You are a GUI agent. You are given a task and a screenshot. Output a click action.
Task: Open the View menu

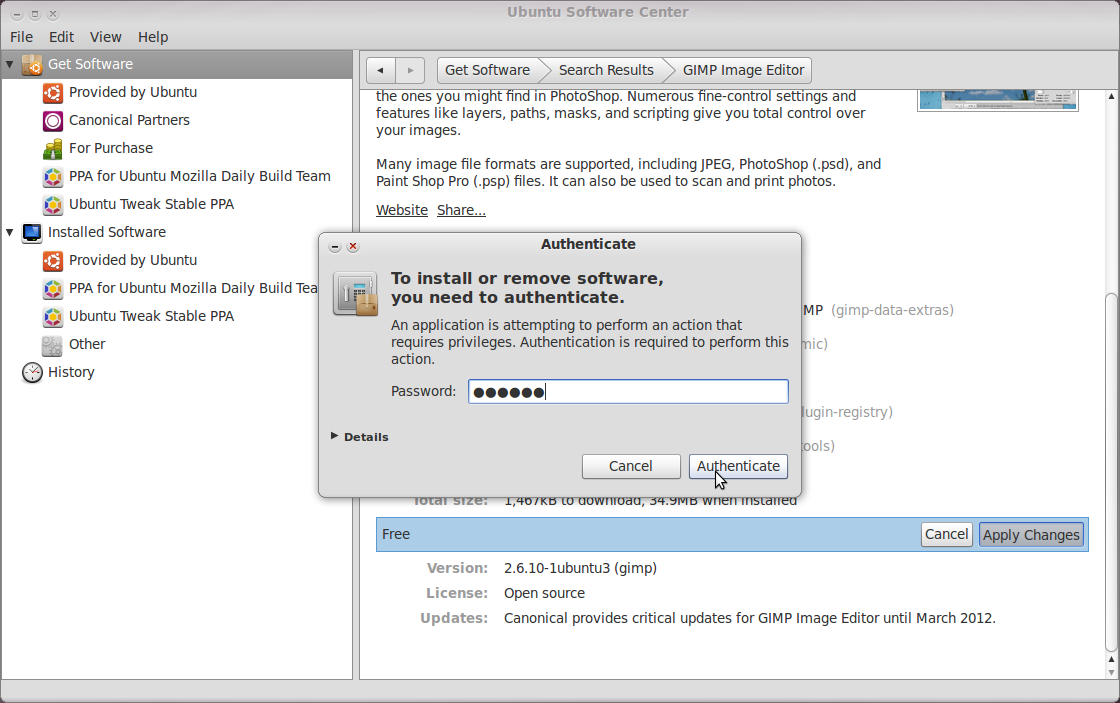coord(106,37)
